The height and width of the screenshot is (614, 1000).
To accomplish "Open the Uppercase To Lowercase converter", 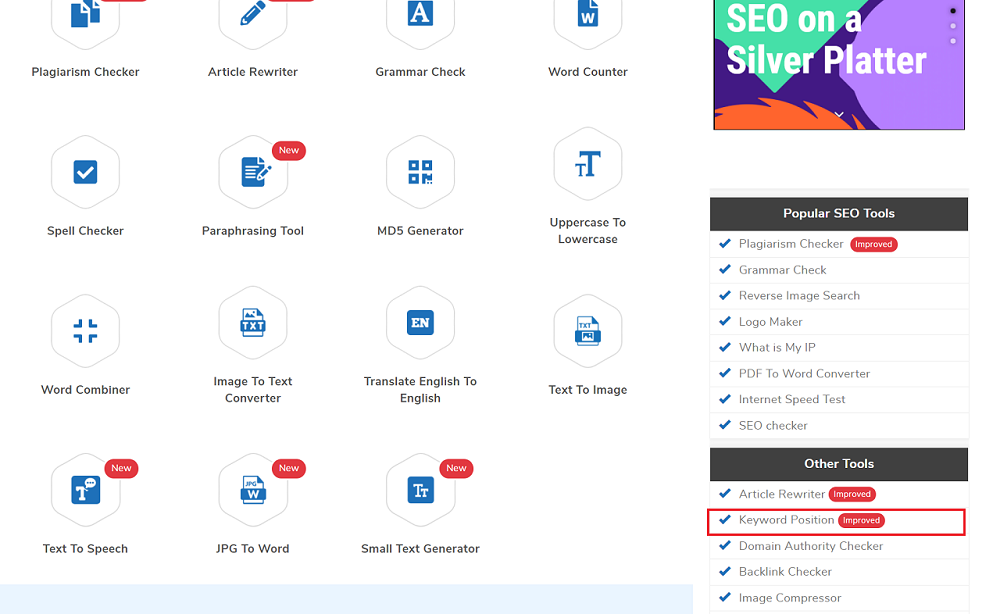I will pyautogui.click(x=588, y=164).
